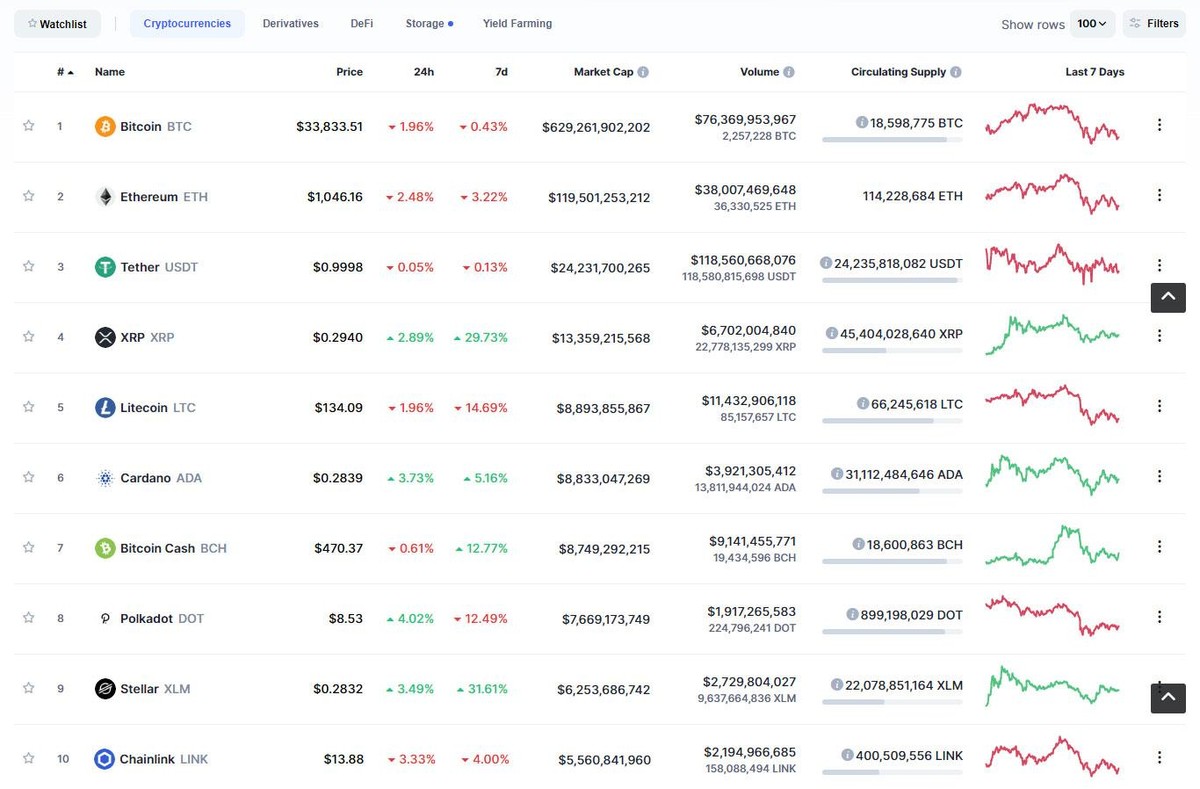Open the Yield Farming tab
Screen dimensions: 1200x789
coord(517,22)
